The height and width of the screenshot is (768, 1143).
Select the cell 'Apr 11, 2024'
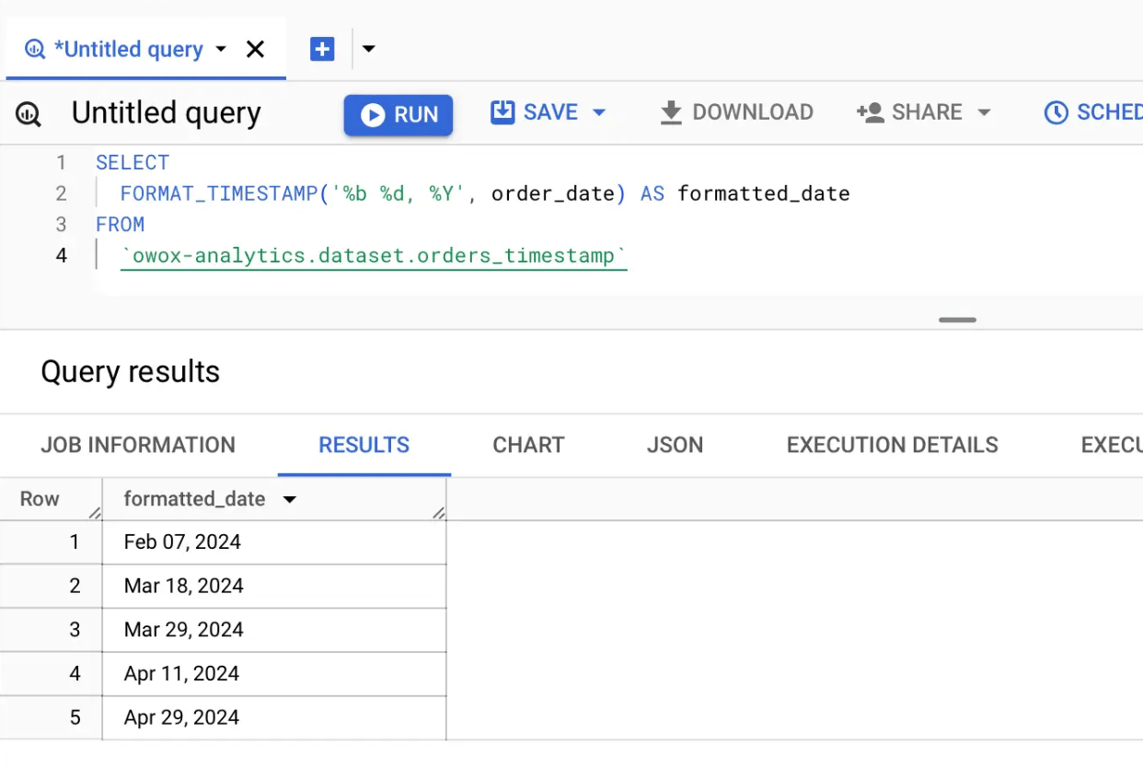pyautogui.click(x=274, y=673)
